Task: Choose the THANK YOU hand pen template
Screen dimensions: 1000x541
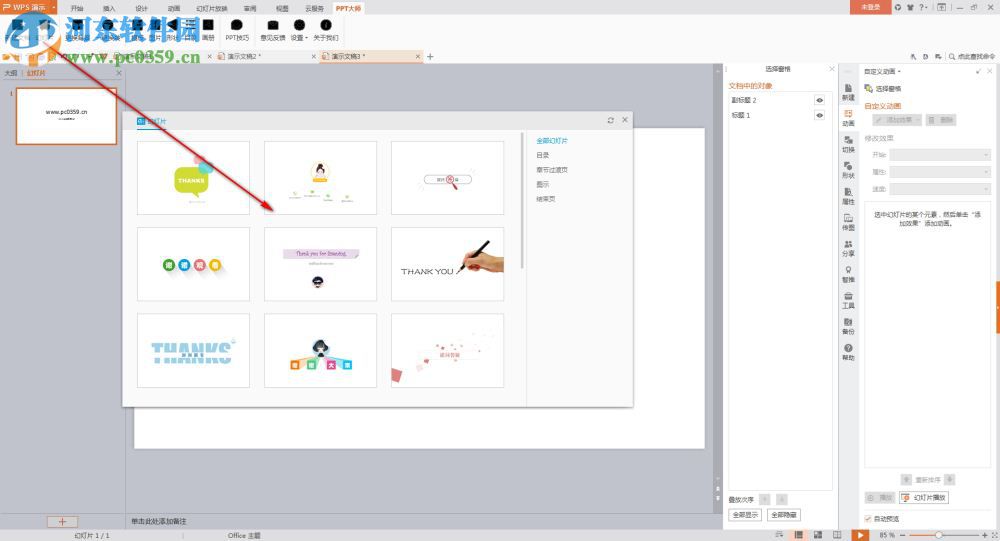Action: coord(447,264)
